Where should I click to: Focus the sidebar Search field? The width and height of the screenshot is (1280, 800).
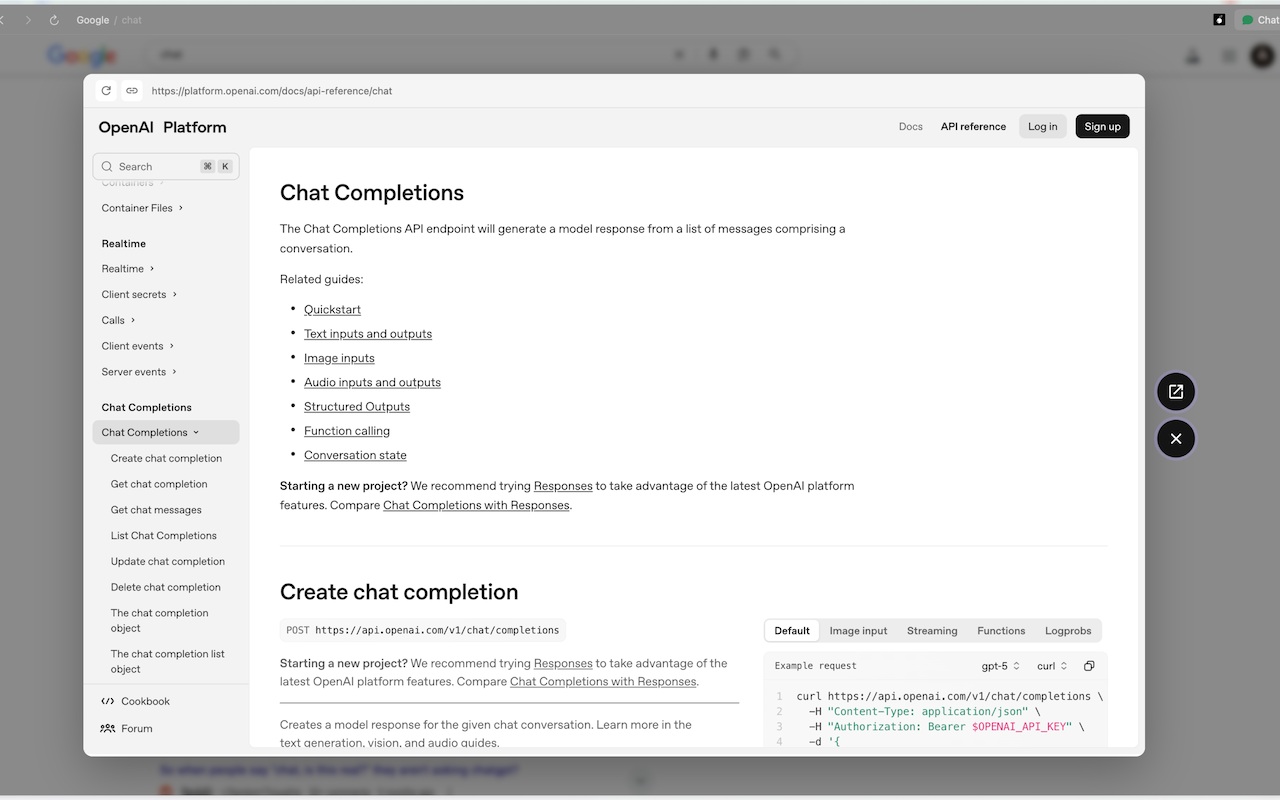click(166, 167)
